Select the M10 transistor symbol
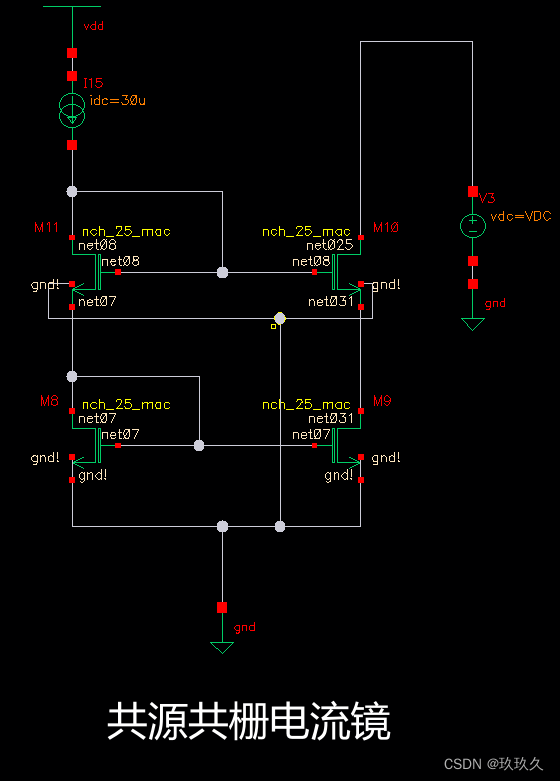 pyautogui.click(x=344, y=272)
